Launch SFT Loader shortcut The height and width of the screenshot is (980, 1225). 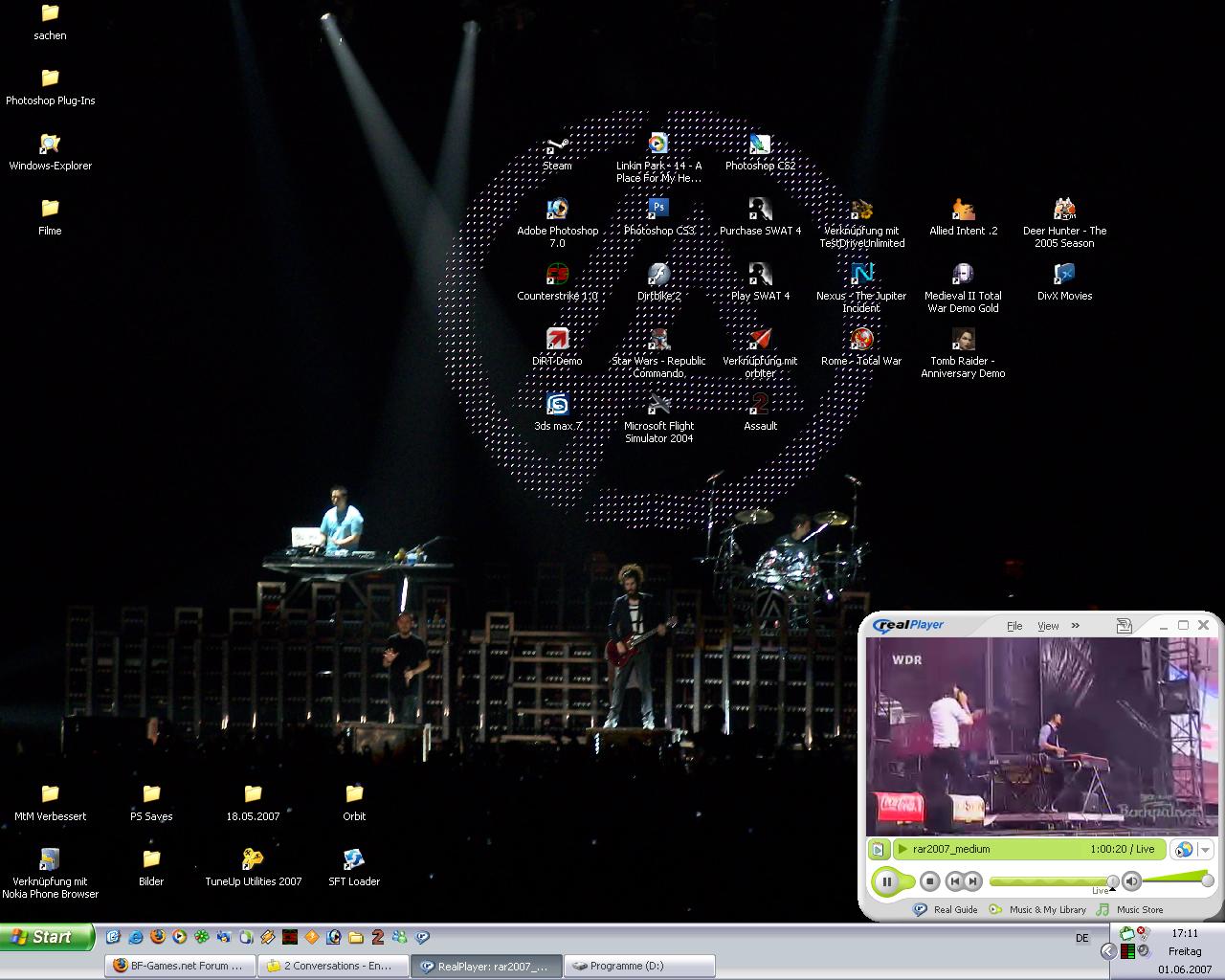click(354, 869)
